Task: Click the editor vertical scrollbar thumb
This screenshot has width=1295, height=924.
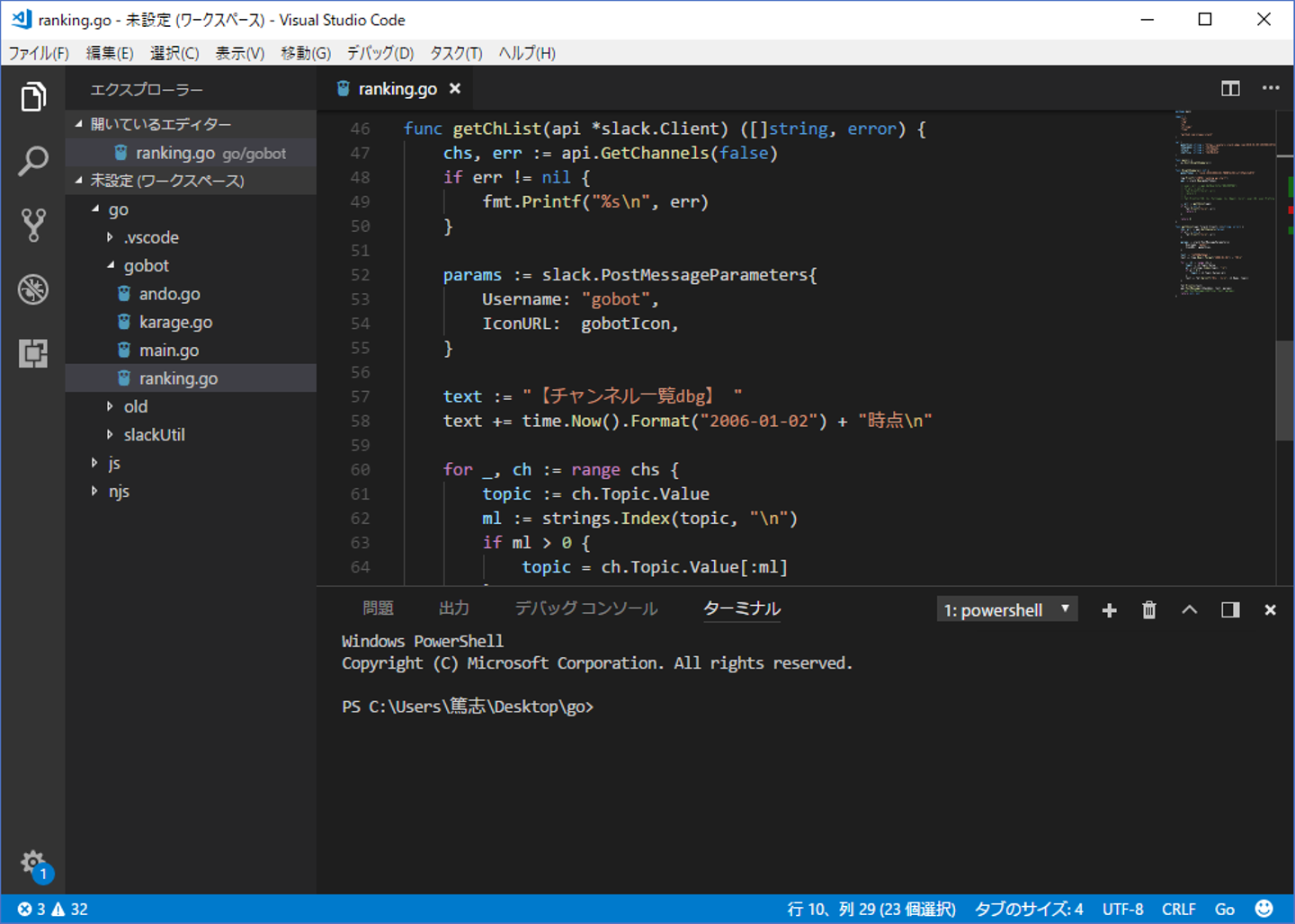Action: [x=1283, y=390]
